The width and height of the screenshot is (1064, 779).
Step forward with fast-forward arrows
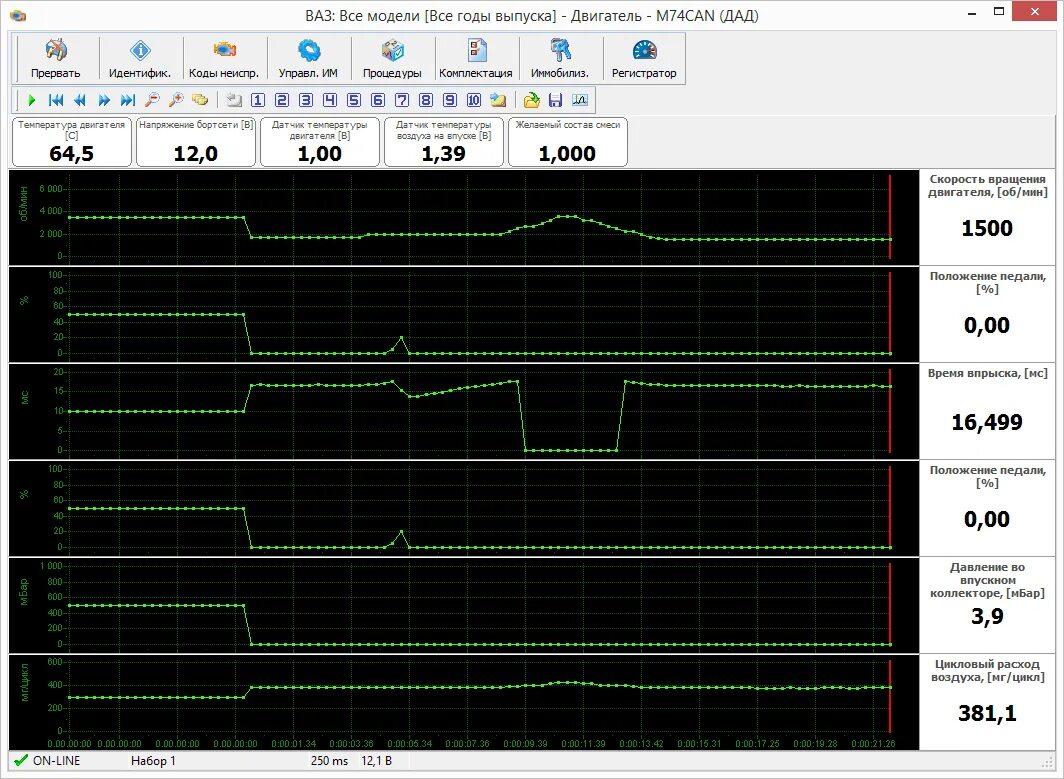(104, 100)
